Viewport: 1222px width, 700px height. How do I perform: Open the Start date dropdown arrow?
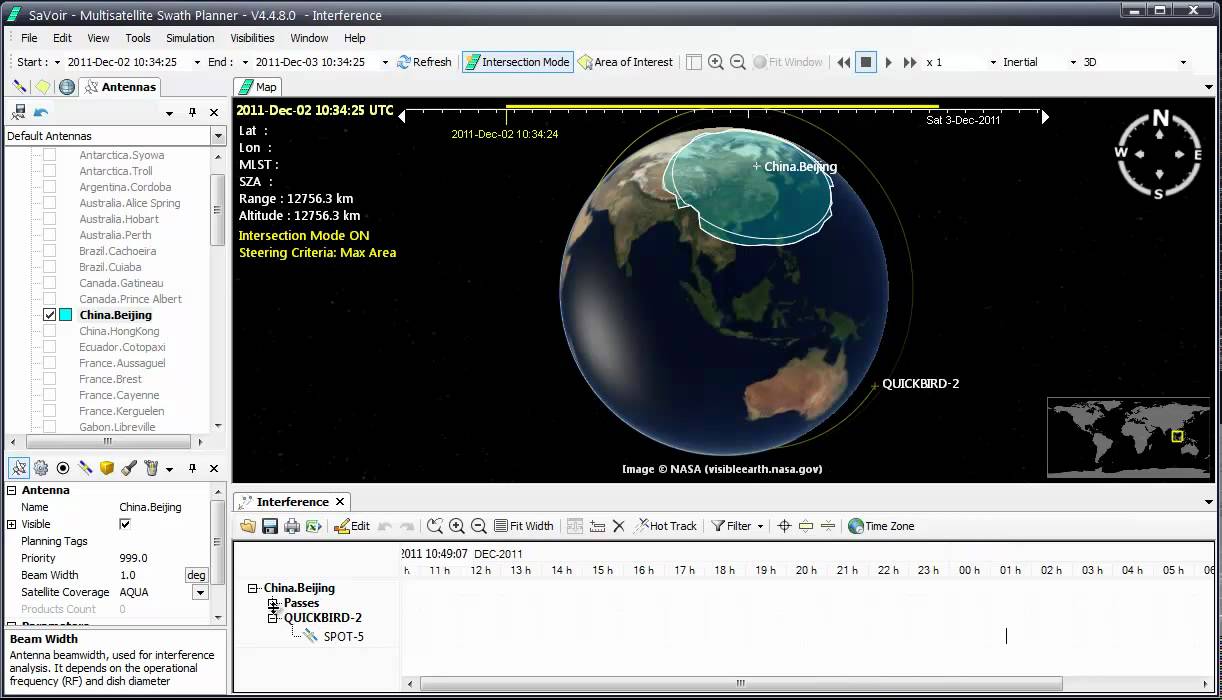[x=195, y=62]
